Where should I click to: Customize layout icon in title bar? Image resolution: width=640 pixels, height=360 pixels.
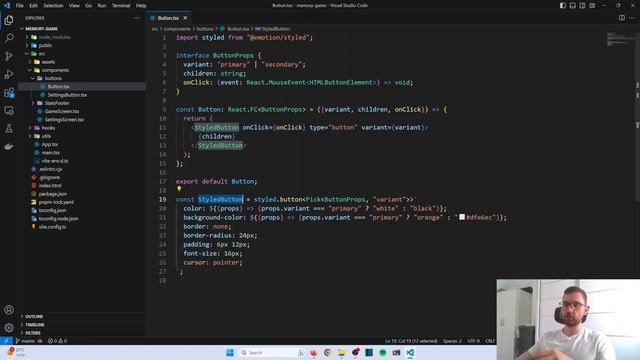point(592,5)
